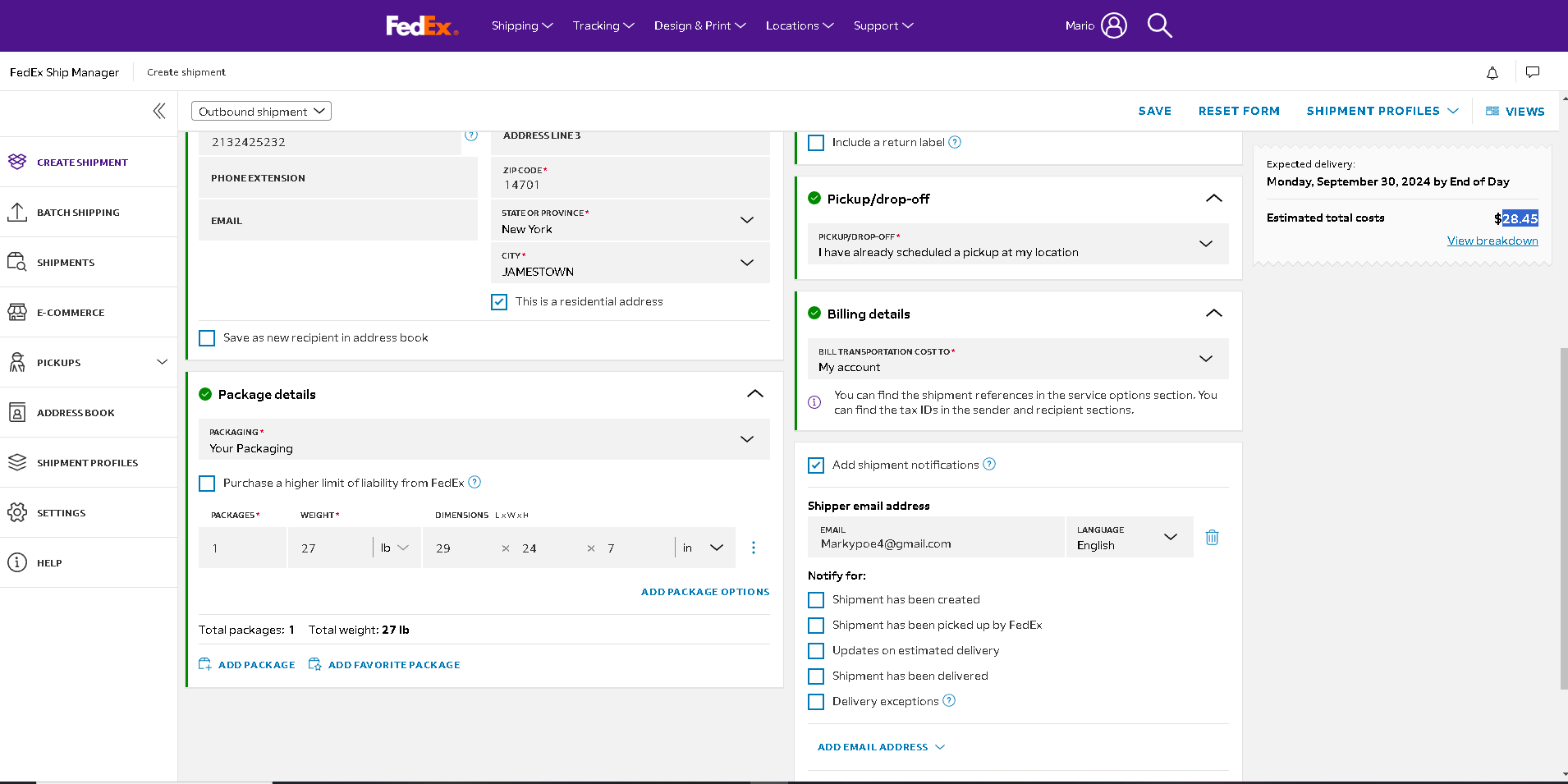Open the View breakdown link
This screenshot has width=1568, height=784.
tap(1492, 241)
